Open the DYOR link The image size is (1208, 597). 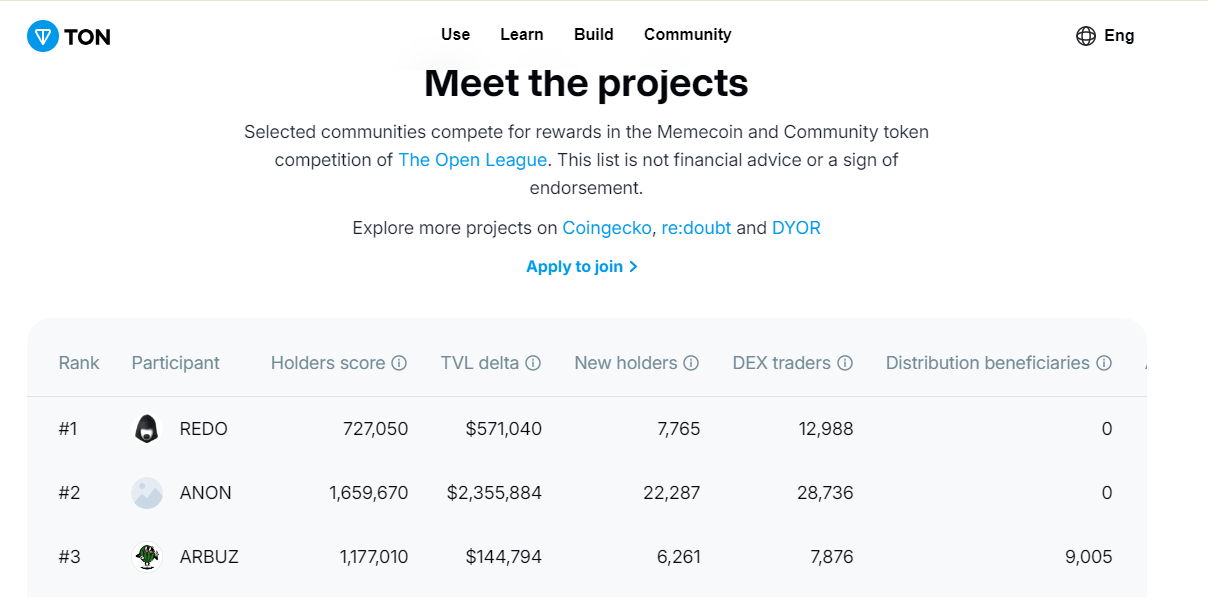796,228
